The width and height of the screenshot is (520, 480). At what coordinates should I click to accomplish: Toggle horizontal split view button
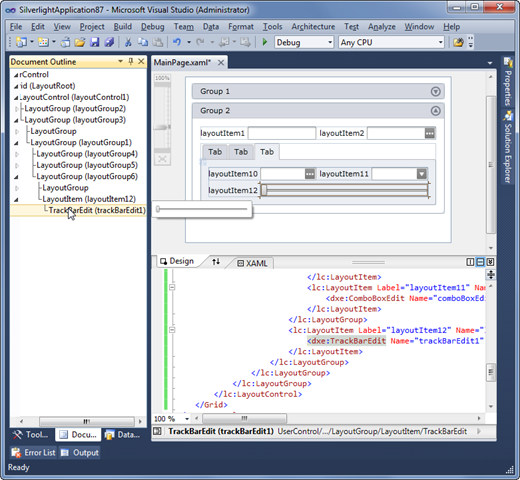click(480, 262)
